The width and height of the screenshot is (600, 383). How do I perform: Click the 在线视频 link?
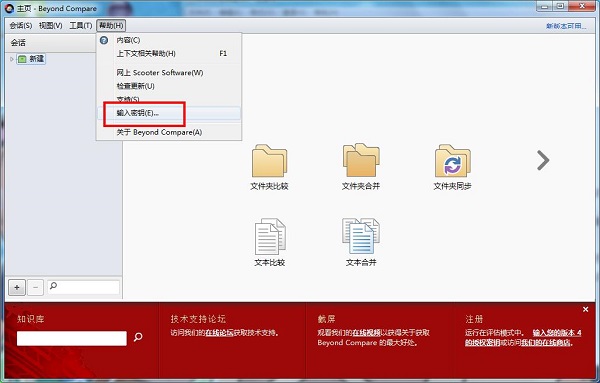367,333
